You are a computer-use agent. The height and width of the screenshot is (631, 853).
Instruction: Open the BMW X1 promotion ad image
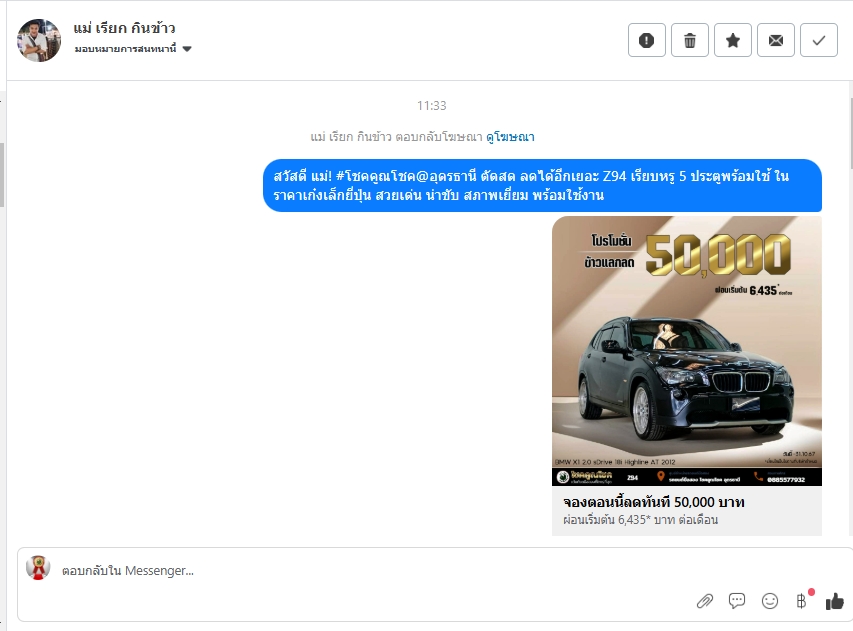[687, 351]
